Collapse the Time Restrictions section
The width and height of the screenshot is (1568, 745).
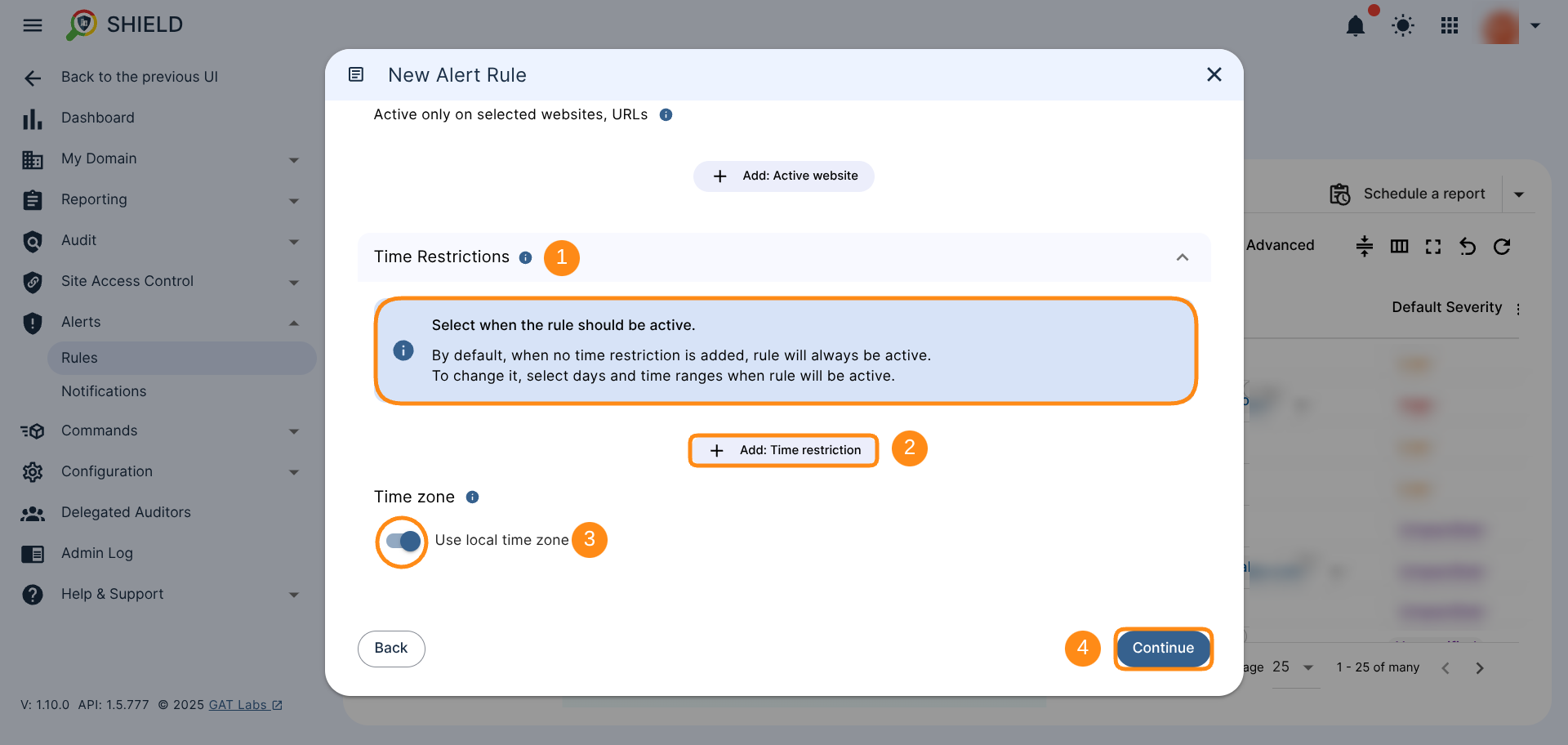(1183, 258)
